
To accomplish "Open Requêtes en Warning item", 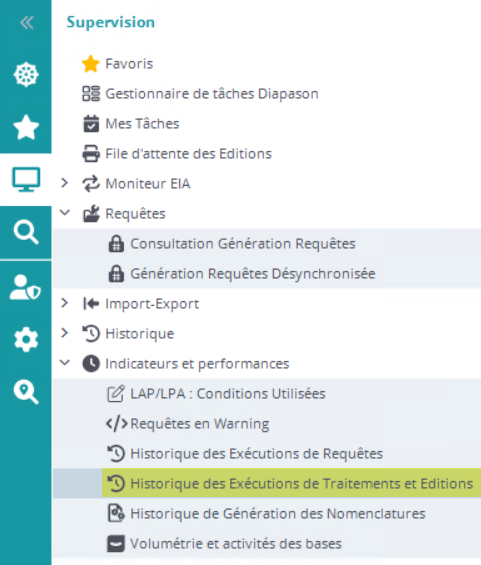I will (x=200, y=424).
